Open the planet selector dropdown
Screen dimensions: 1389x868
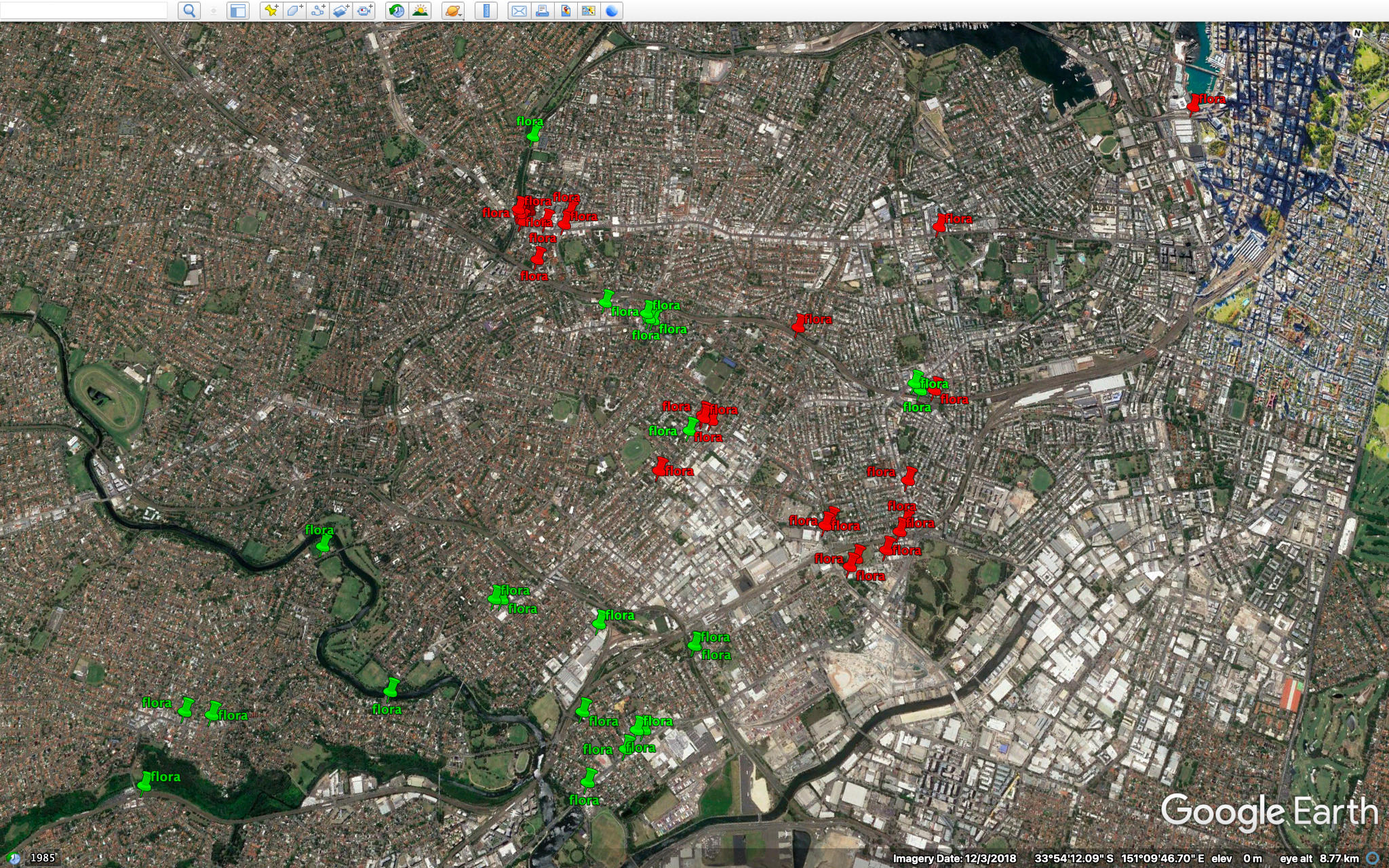(453, 11)
